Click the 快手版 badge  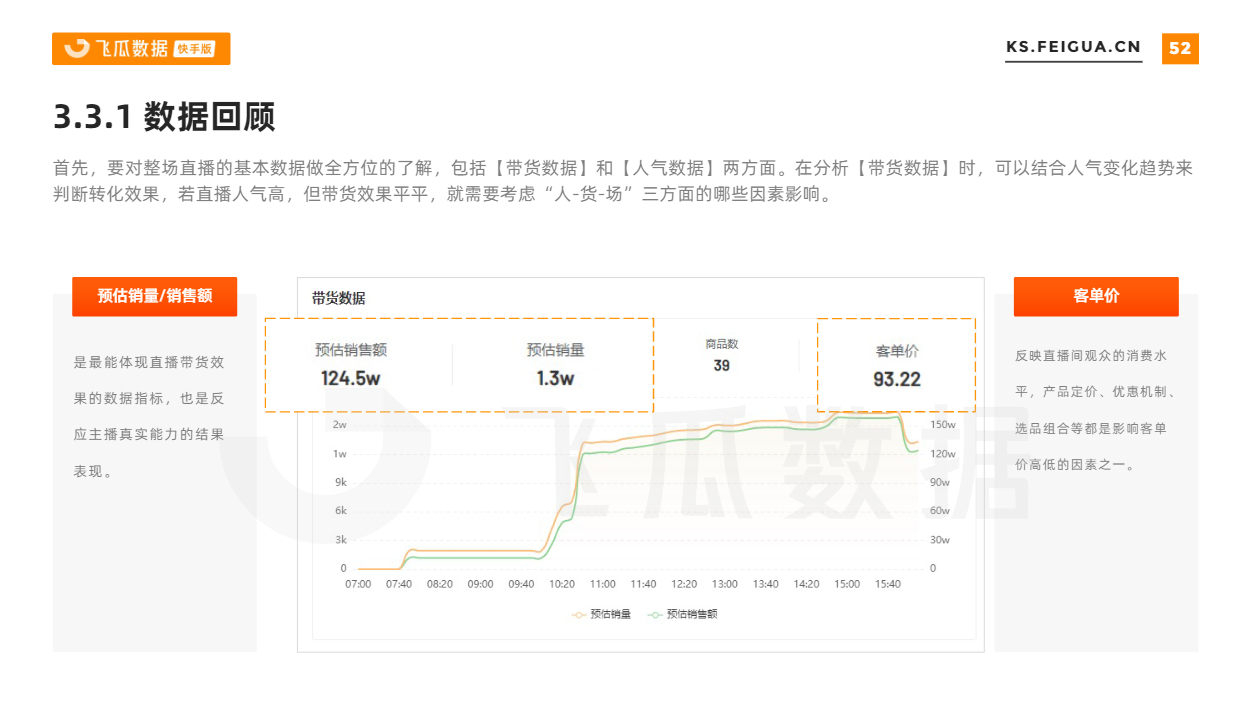[x=195, y=49]
